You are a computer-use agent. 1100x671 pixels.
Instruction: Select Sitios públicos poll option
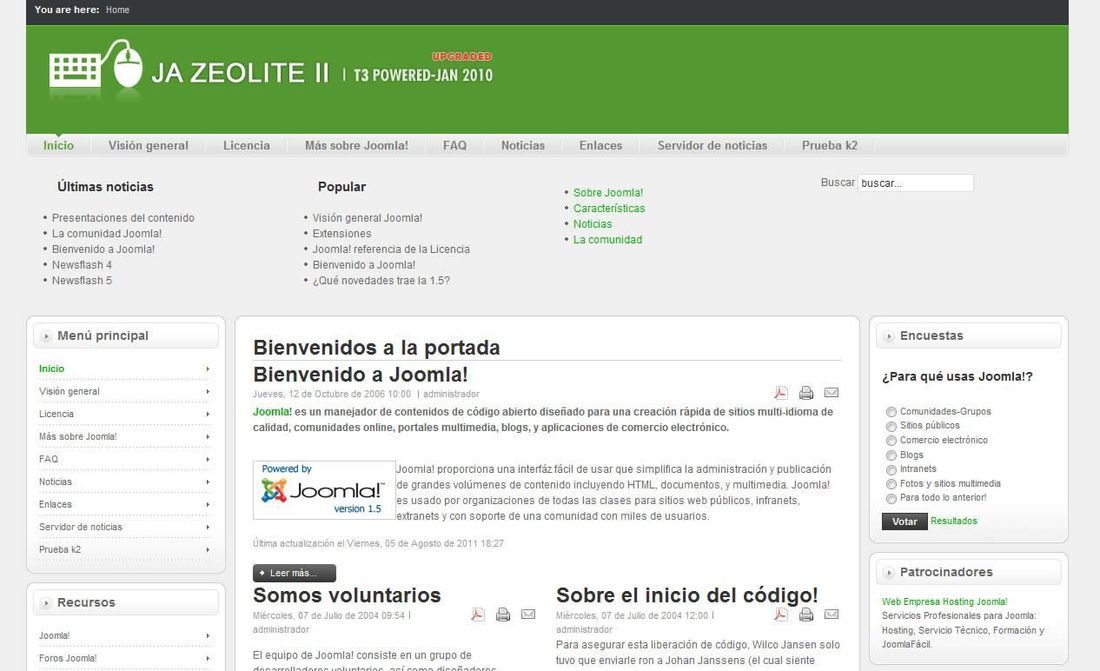891,426
